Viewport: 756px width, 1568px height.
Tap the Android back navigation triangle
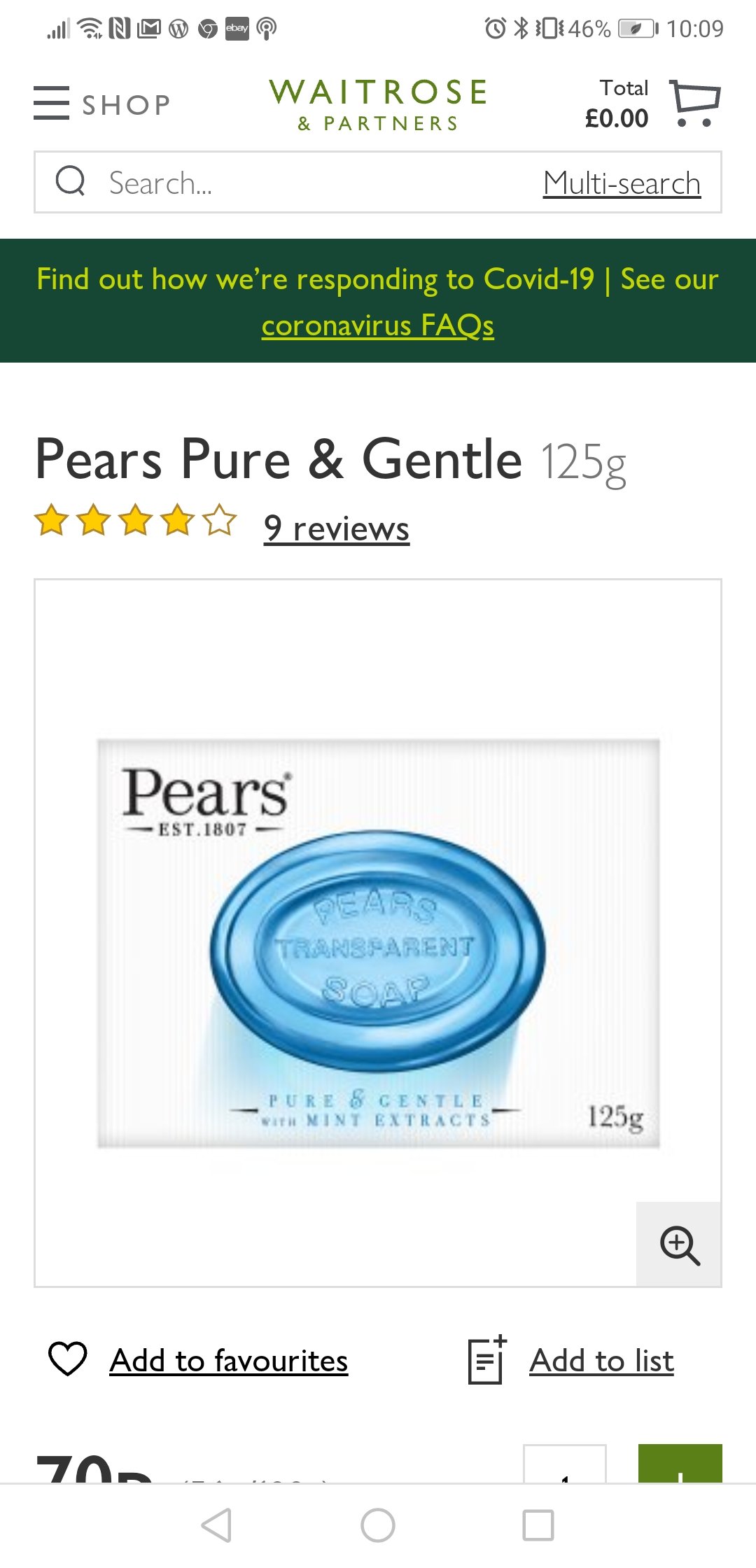tap(216, 1525)
